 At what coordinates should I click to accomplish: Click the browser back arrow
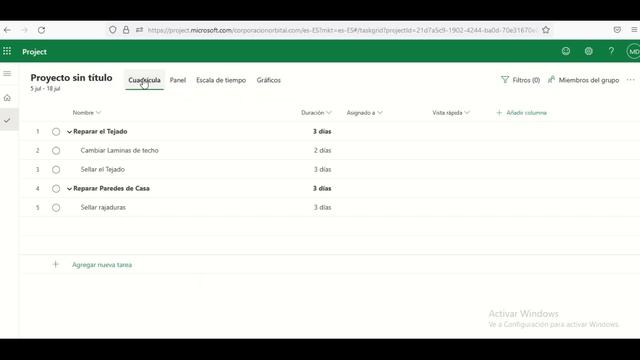click(x=7, y=30)
